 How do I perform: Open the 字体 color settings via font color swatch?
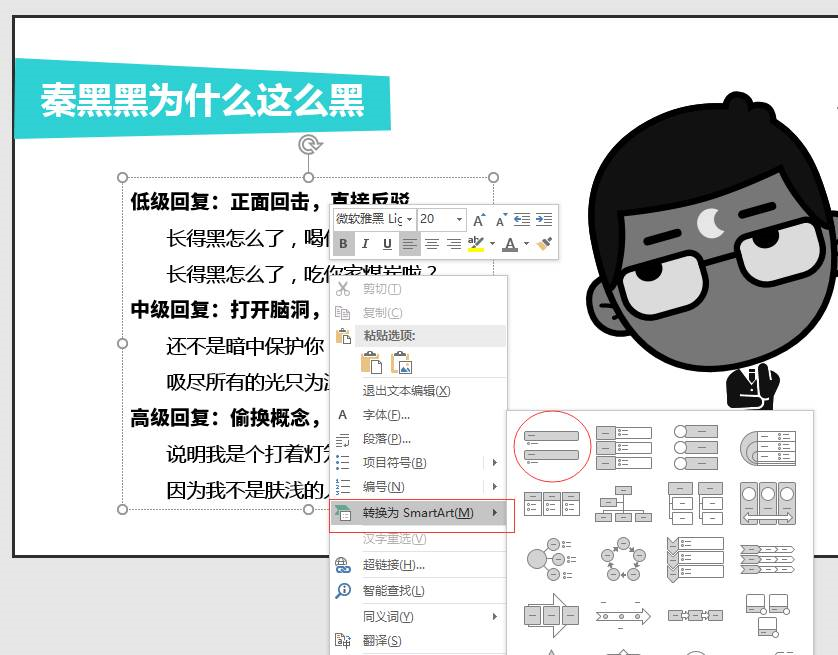(510, 243)
